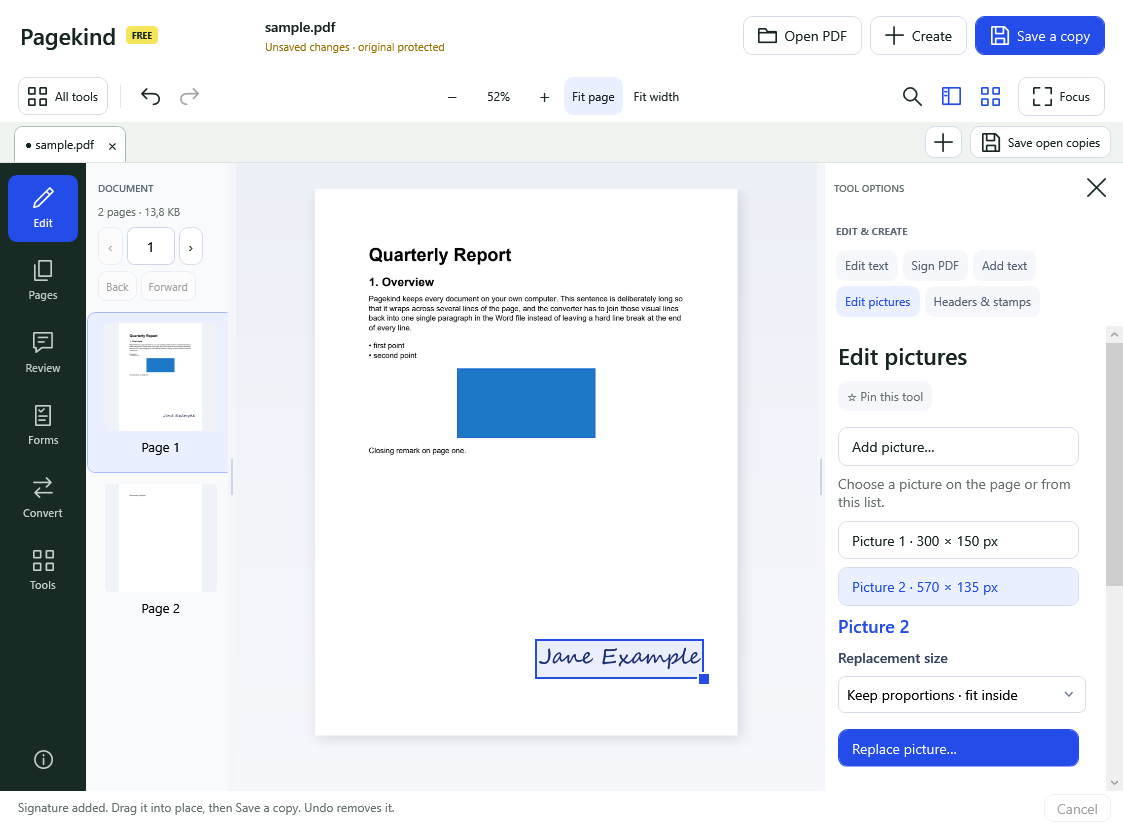Undo the last change
1123x825 pixels.
[150, 97]
